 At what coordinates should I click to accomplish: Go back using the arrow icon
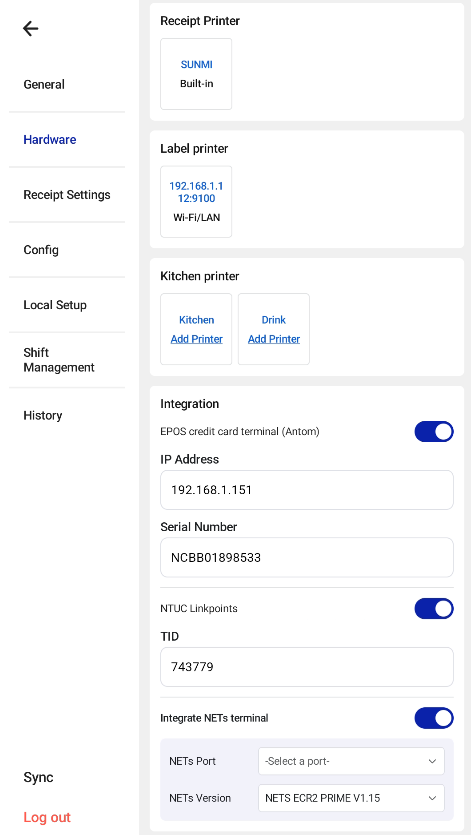31,28
